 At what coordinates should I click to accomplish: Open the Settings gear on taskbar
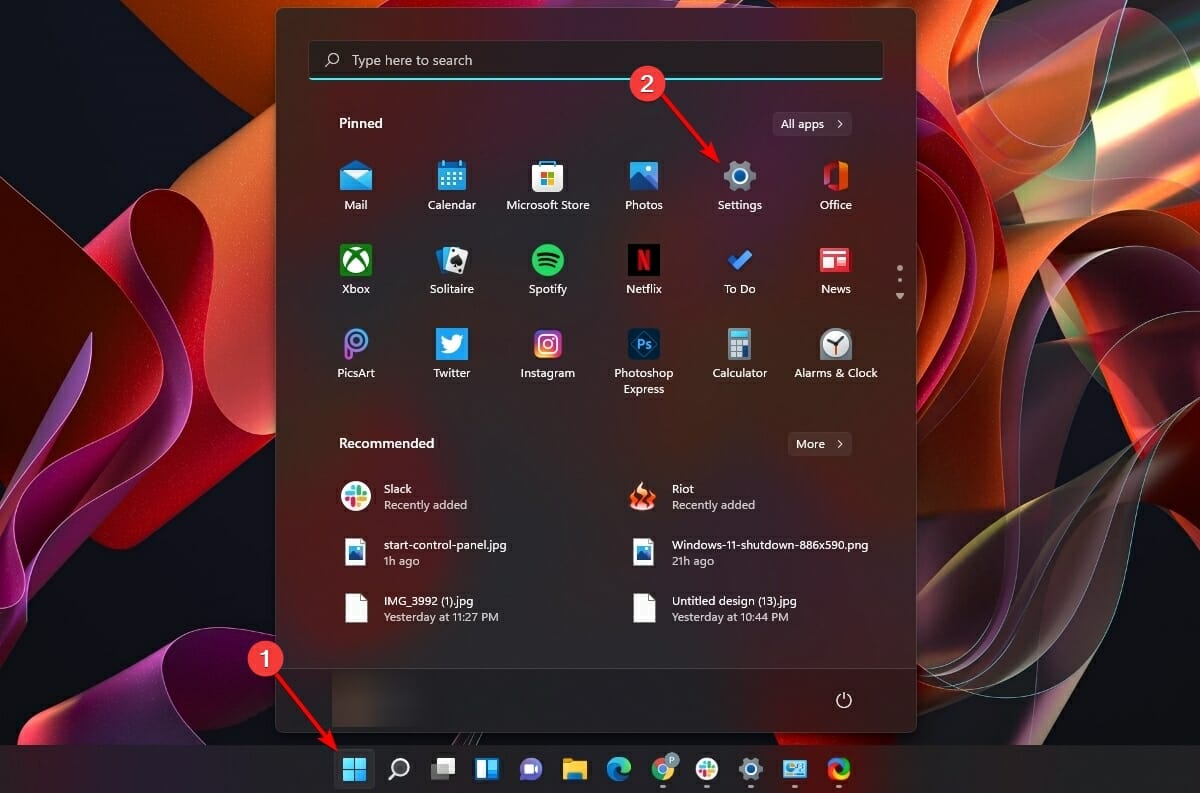(x=751, y=769)
